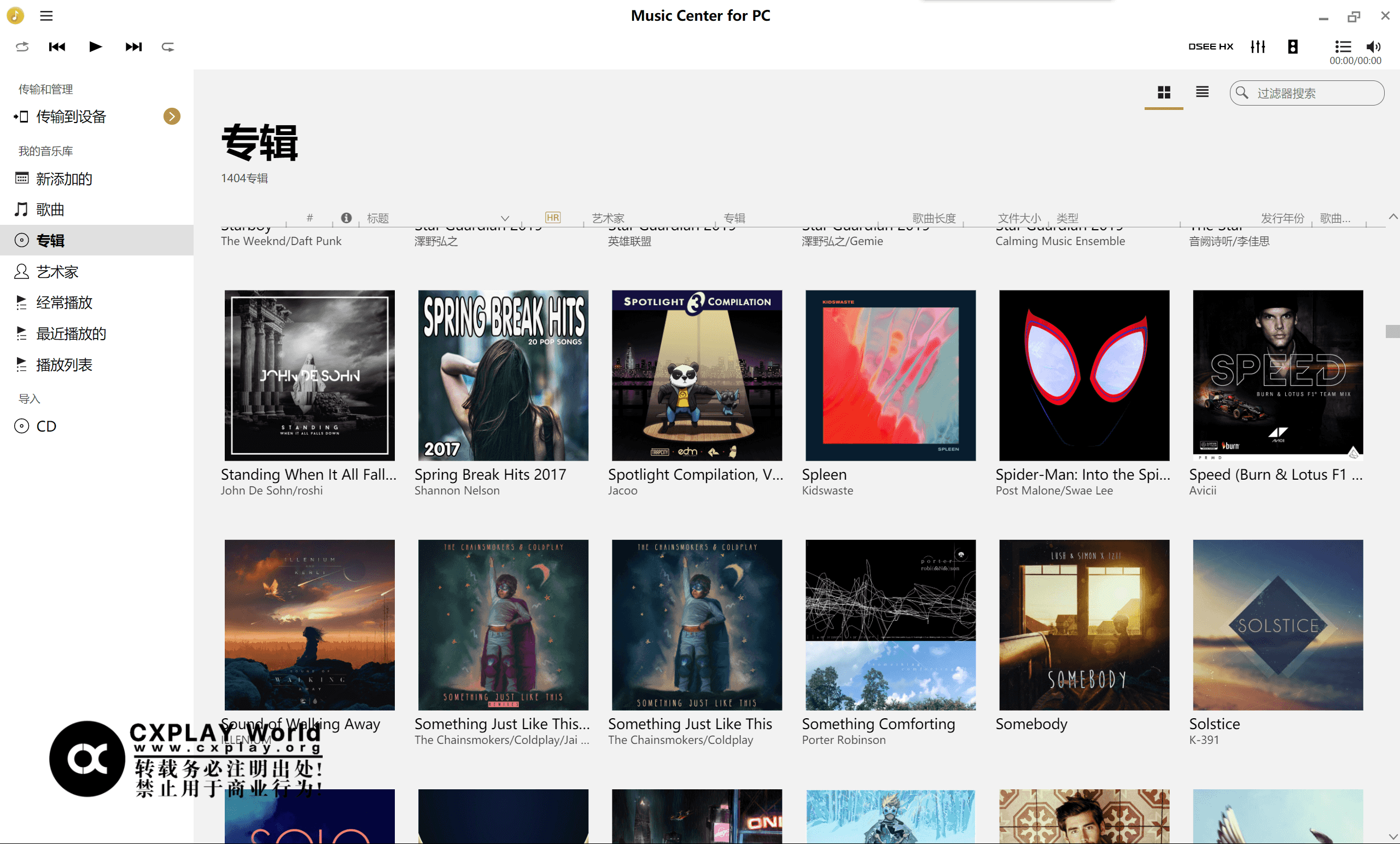The height and width of the screenshot is (844, 1400).
Task: Open the hamburger main menu
Action: [x=46, y=16]
